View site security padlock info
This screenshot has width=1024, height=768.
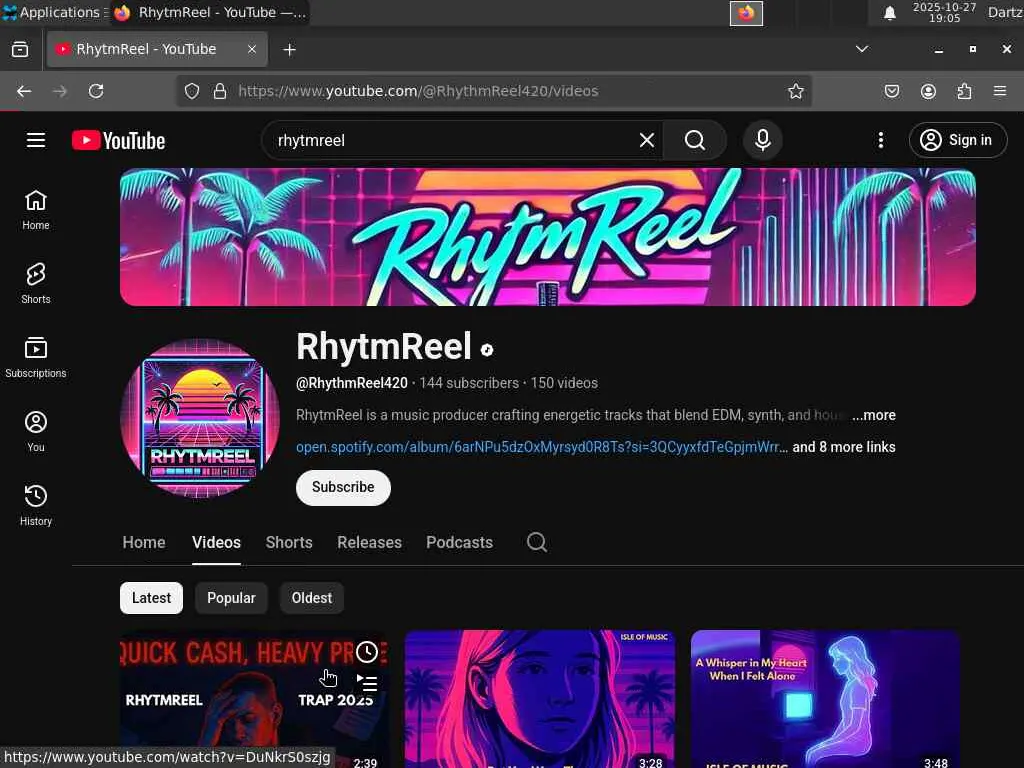pyautogui.click(x=220, y=91)
